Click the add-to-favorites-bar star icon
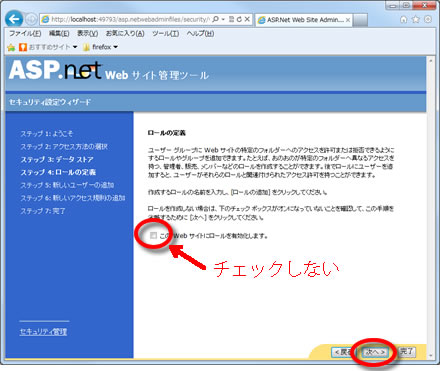This screenshot has height=371, width=440. tap(11, 47)
